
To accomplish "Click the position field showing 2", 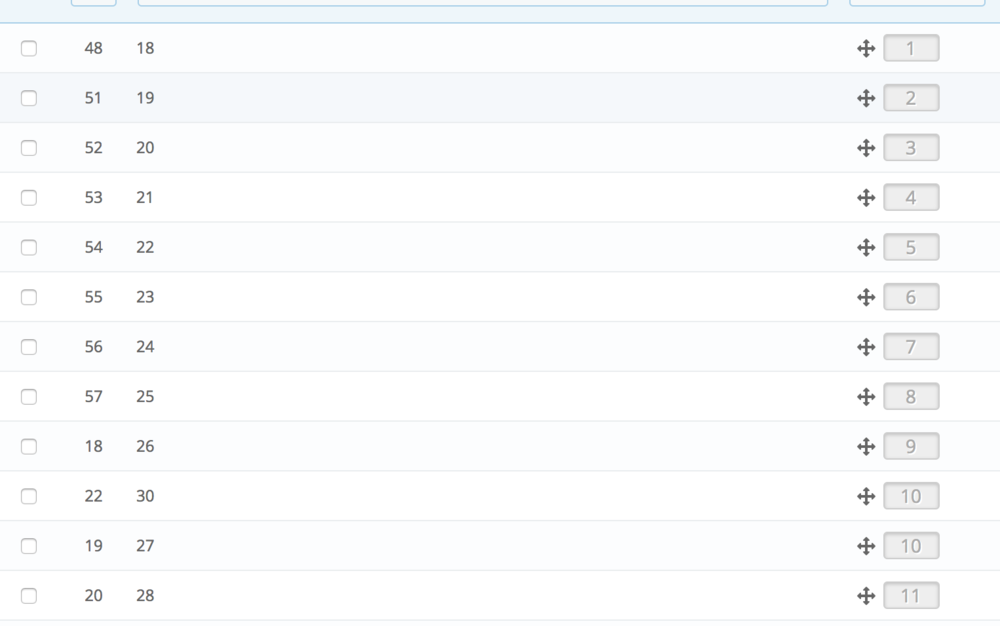I will point(911,98).
